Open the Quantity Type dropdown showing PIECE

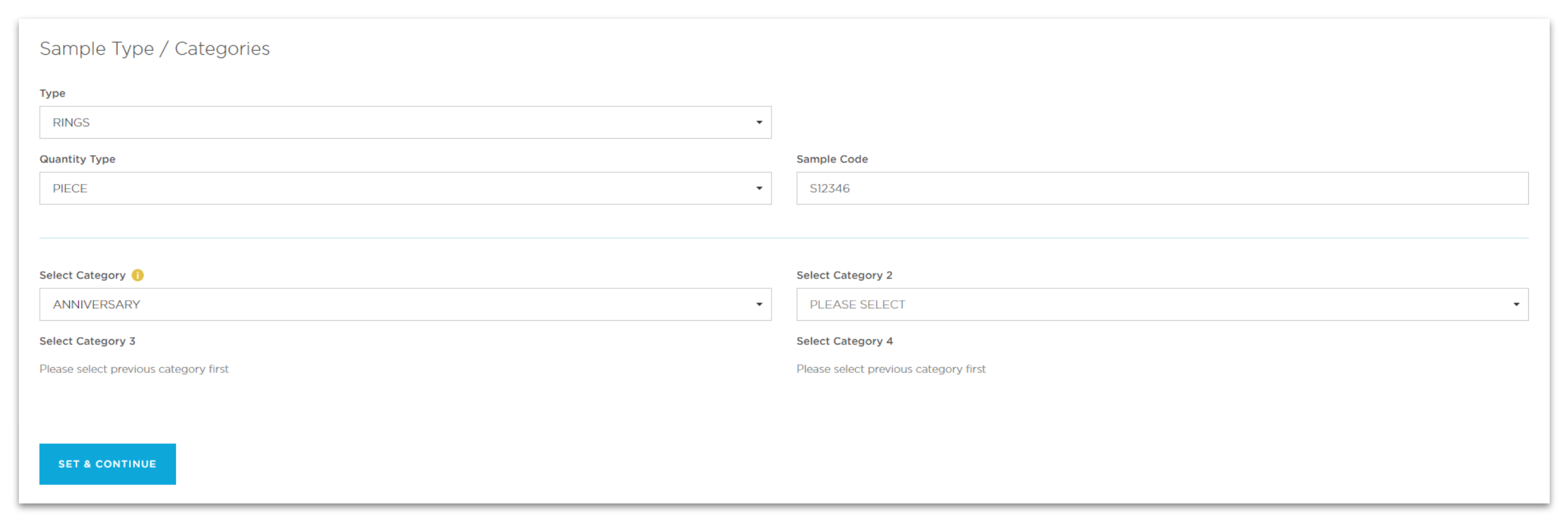click(405, 188)
